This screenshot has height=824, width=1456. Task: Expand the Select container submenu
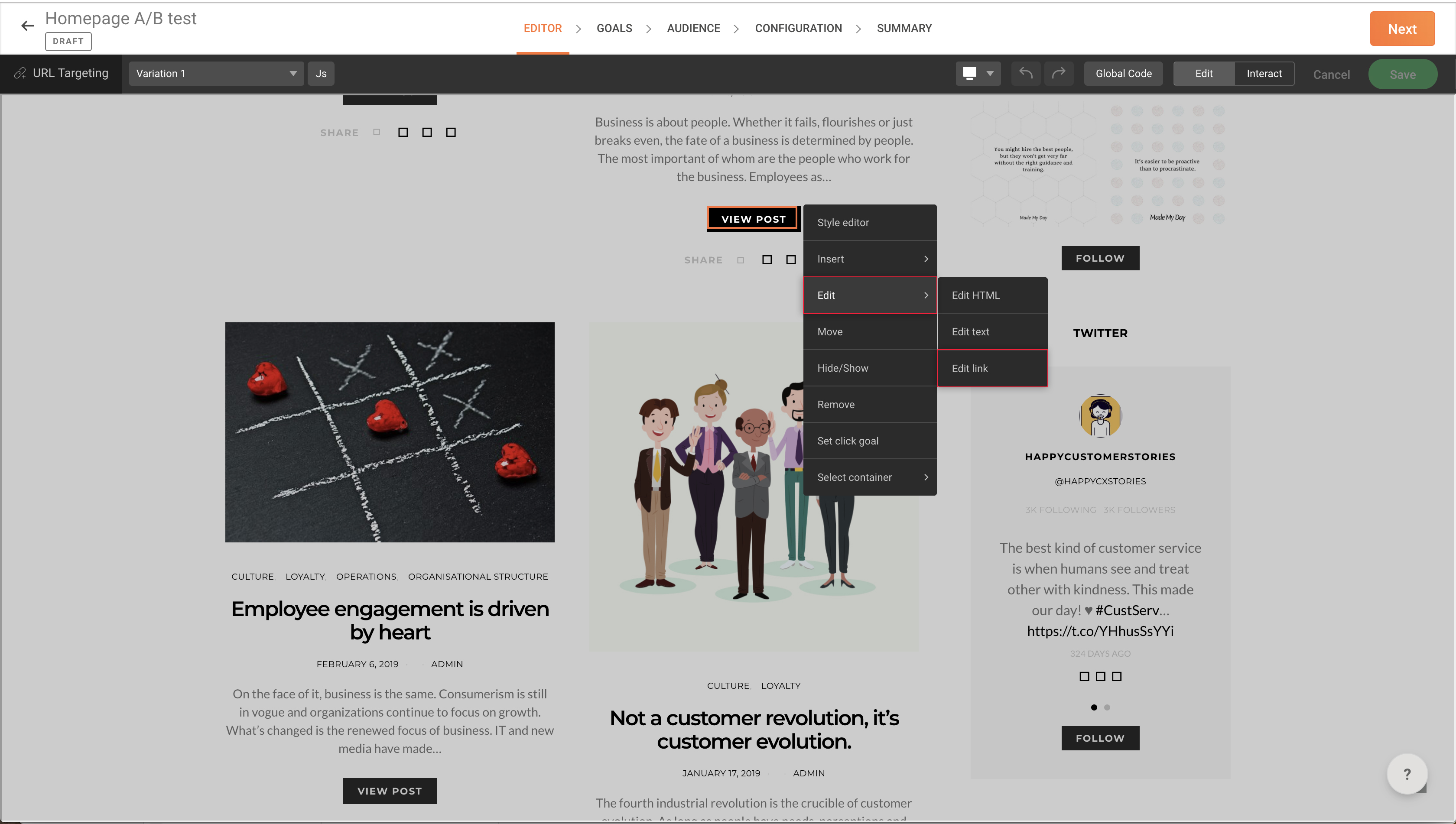click(x=870, y=477)
